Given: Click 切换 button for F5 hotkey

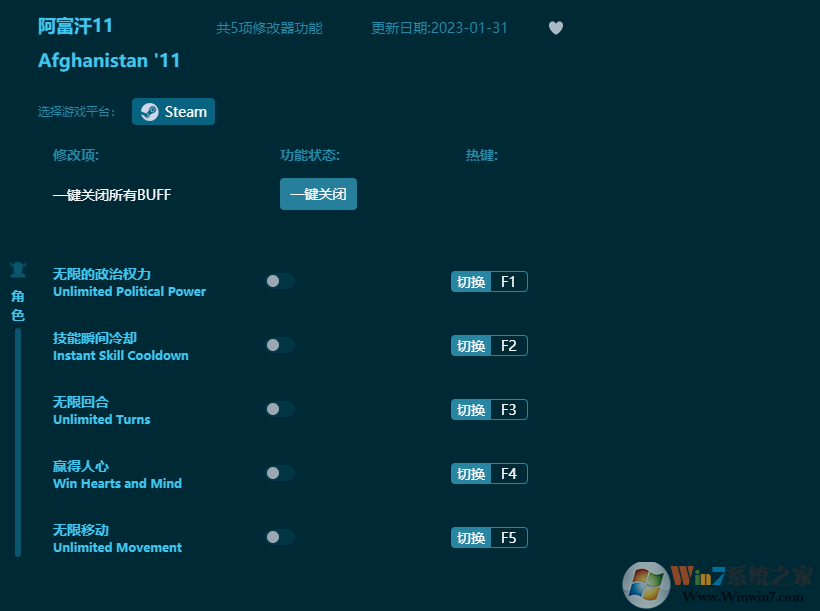Looking at the screenshot, I should (471, 538).
